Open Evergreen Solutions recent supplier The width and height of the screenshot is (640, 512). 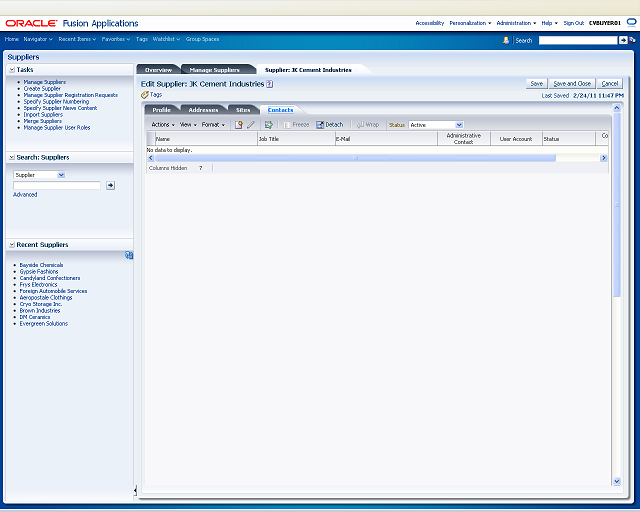tap(44, 324)
